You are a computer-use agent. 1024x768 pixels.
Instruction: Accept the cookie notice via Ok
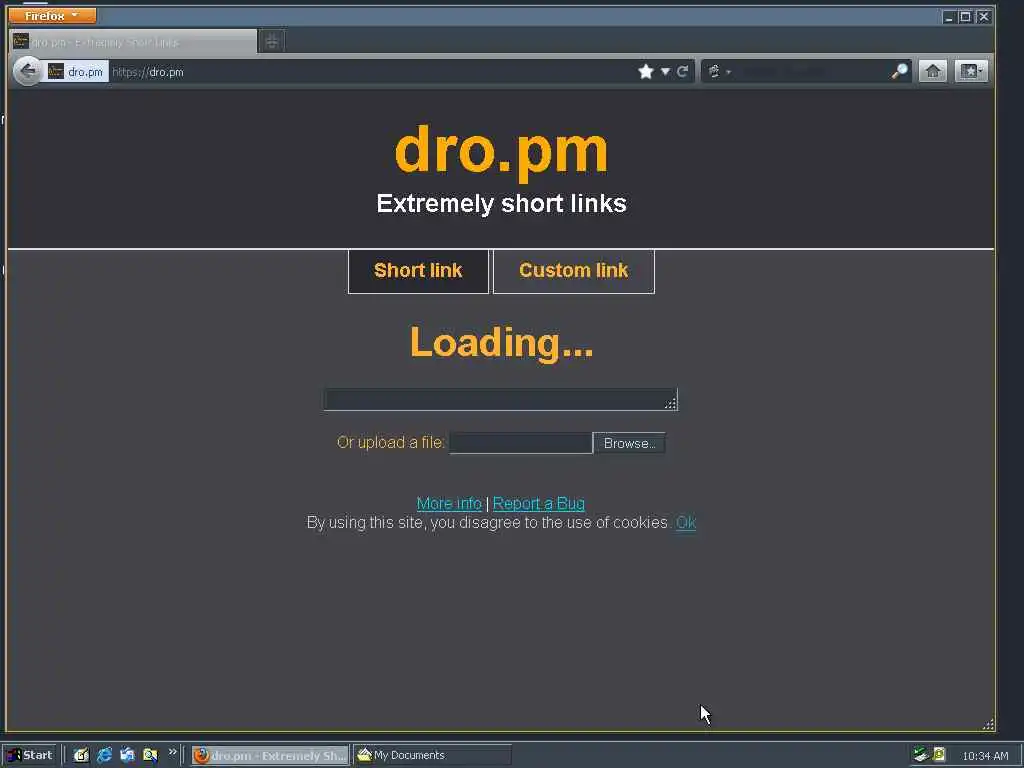(686, 522)
